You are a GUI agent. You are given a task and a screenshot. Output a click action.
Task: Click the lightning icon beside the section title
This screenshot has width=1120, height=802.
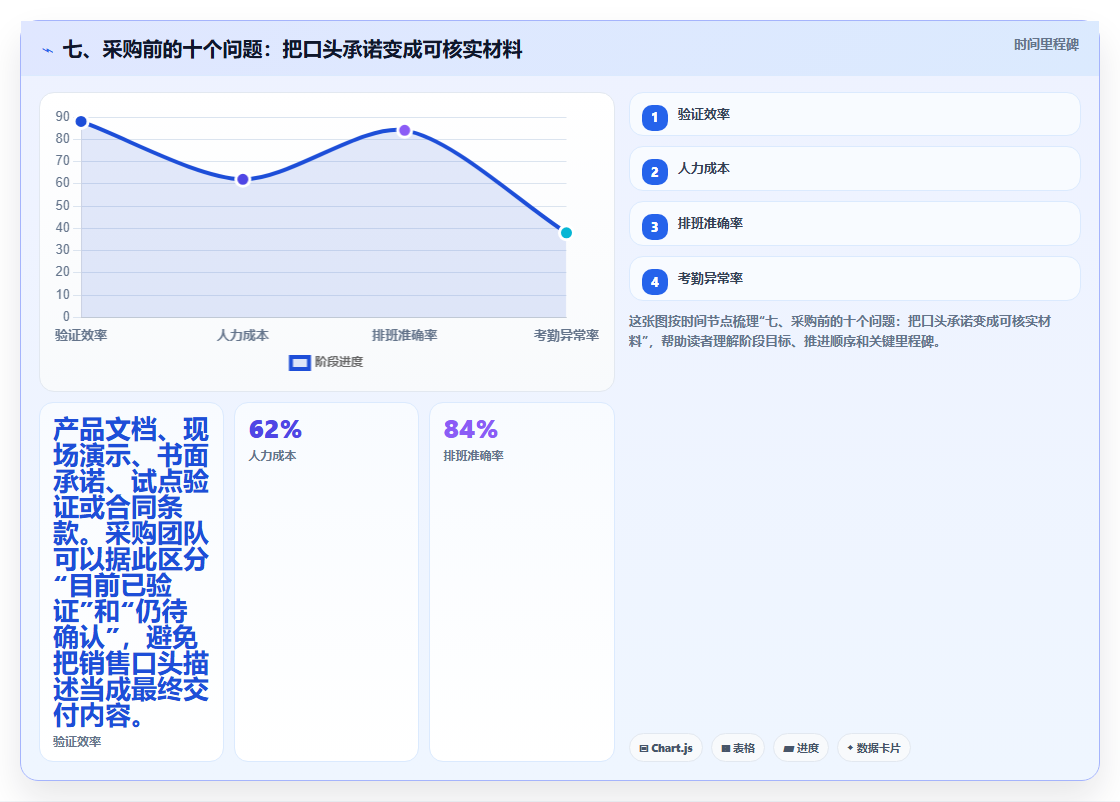click(48, 50)
